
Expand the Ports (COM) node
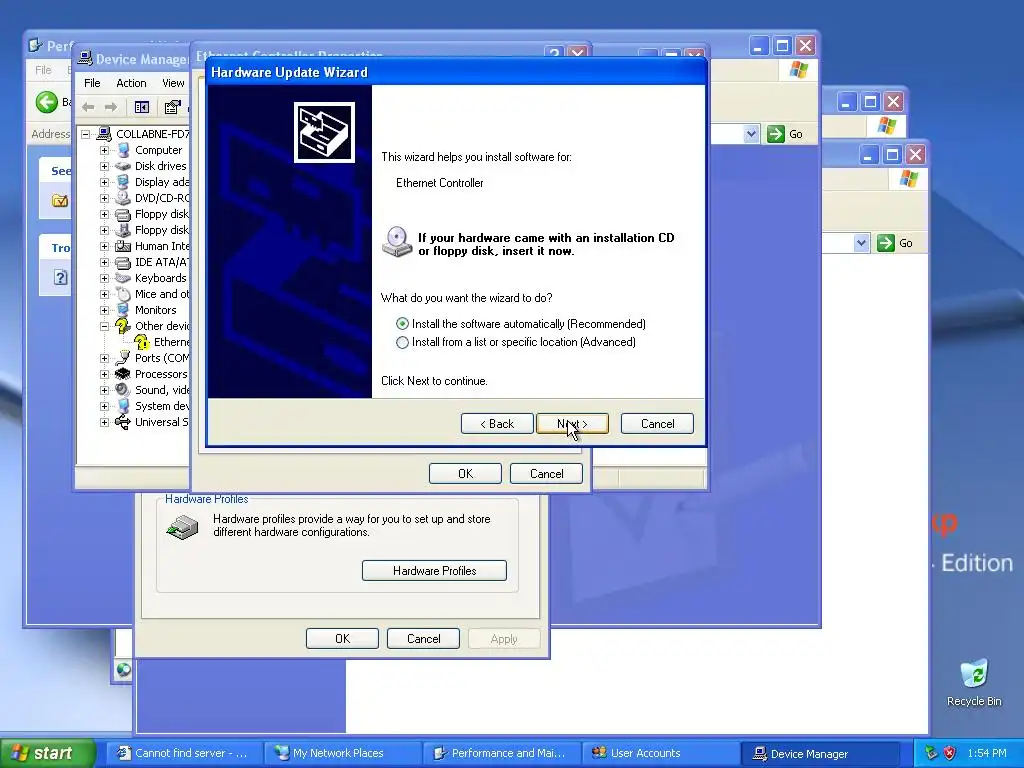click(x=104, y=359)
